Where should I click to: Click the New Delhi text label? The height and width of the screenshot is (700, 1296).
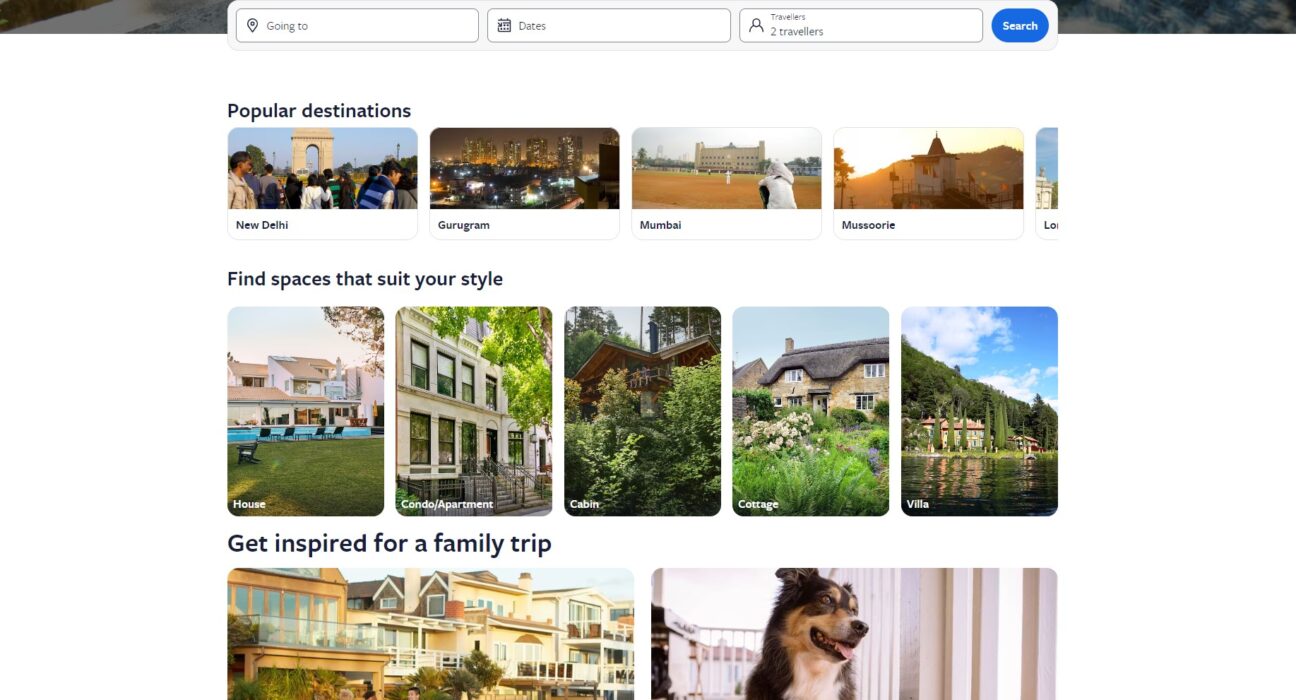[x=262, y=225]
